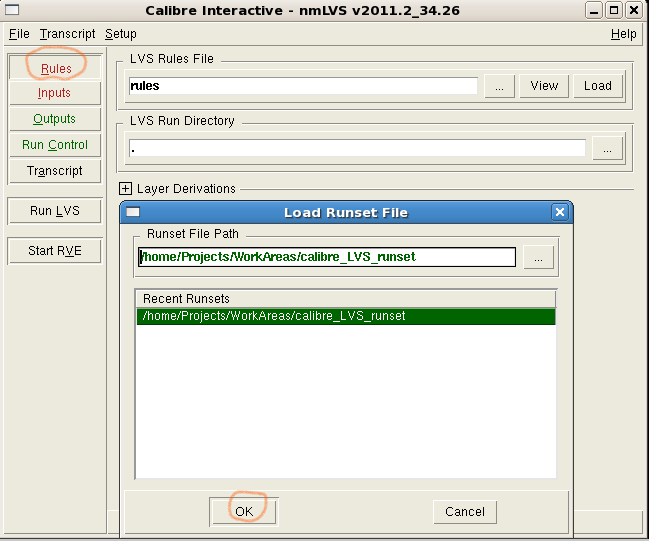Maximize the Calibre Interactive window

614,10
